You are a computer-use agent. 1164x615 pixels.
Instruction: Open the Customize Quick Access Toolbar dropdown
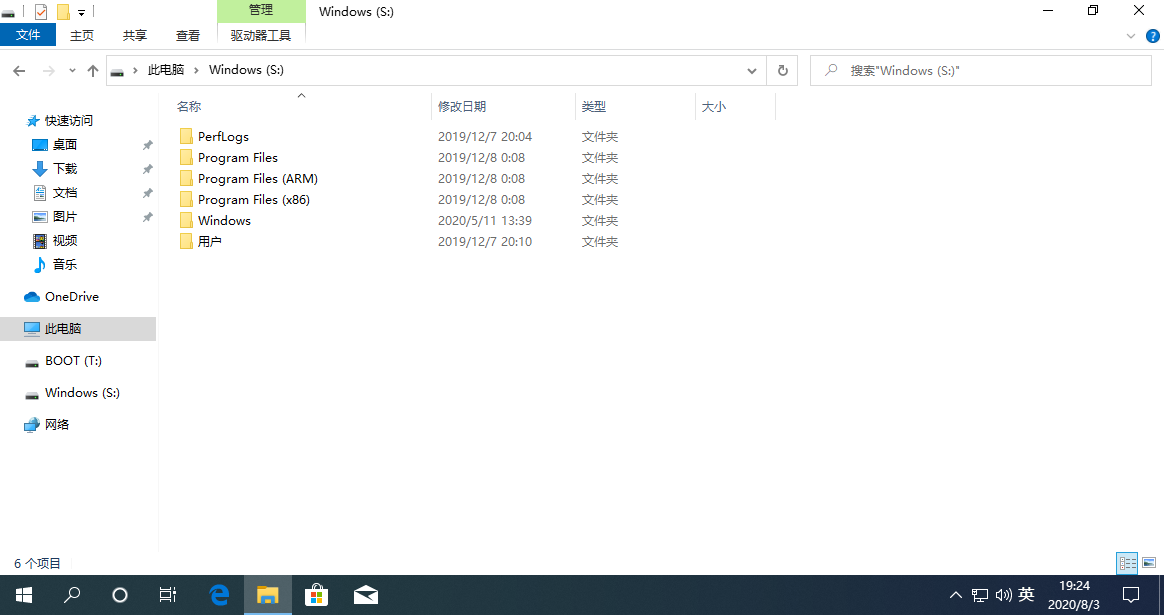tap(81, 12)
